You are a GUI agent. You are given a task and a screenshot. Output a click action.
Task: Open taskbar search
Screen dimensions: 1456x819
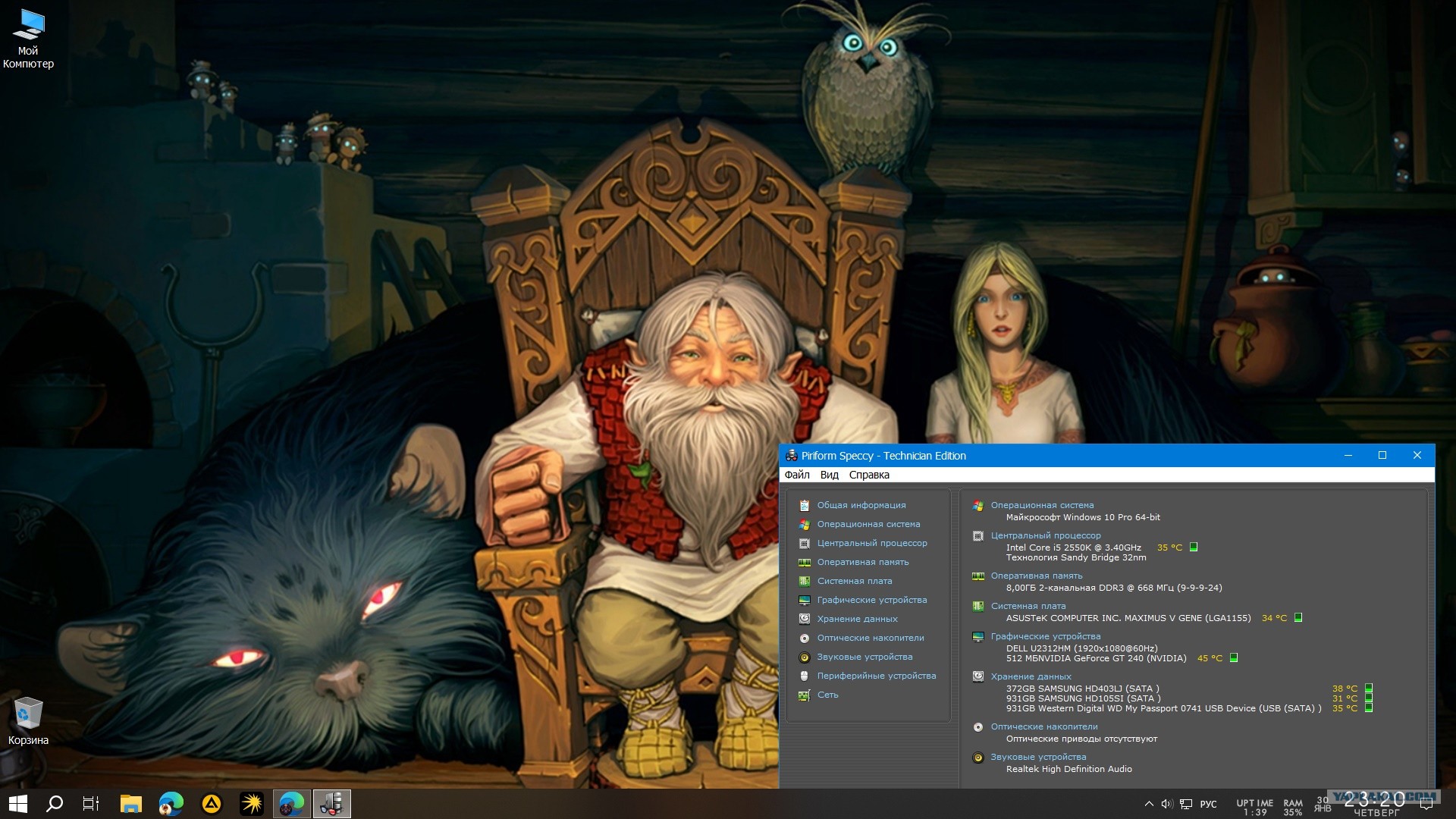coord(55,804)
